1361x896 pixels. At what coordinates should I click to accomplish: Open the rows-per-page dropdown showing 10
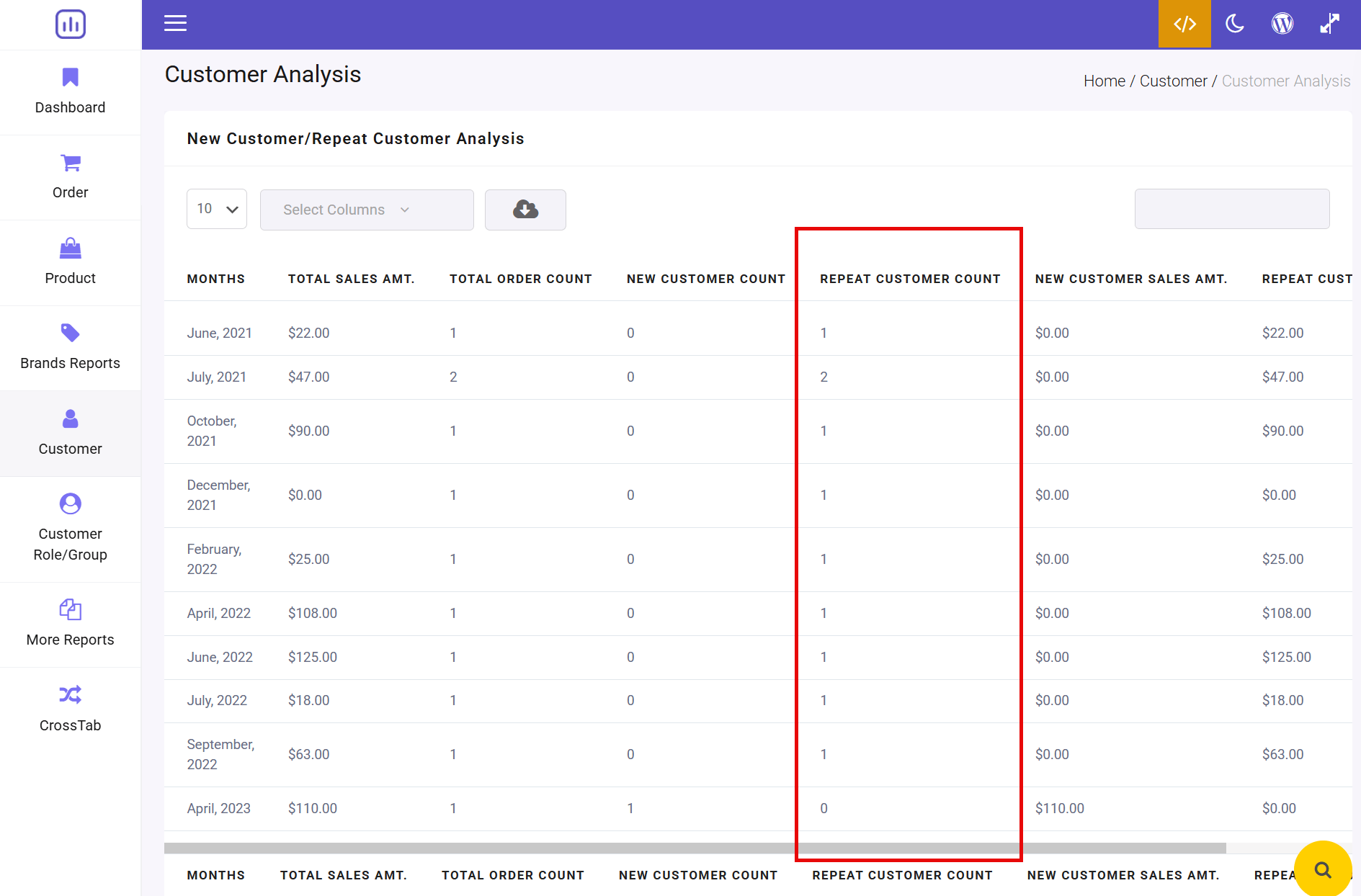point(216,209)
